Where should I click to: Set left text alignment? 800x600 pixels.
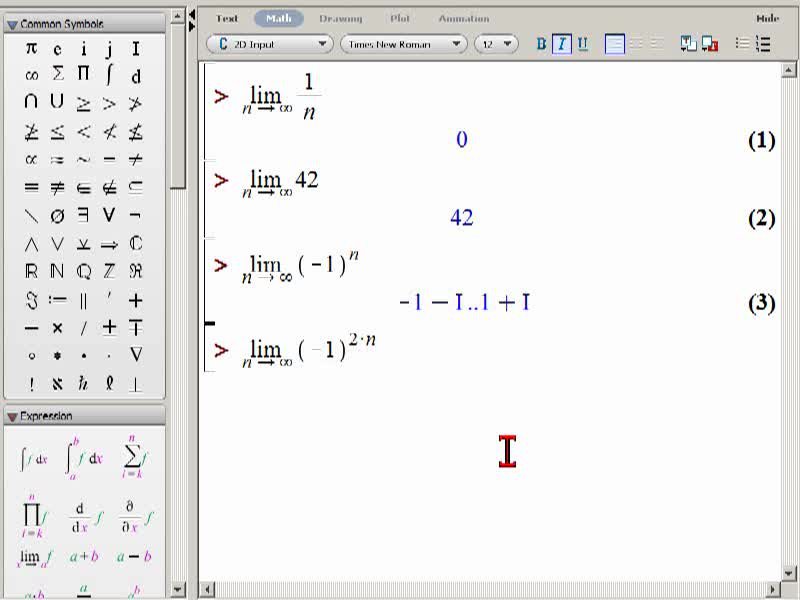click(614, 44)
